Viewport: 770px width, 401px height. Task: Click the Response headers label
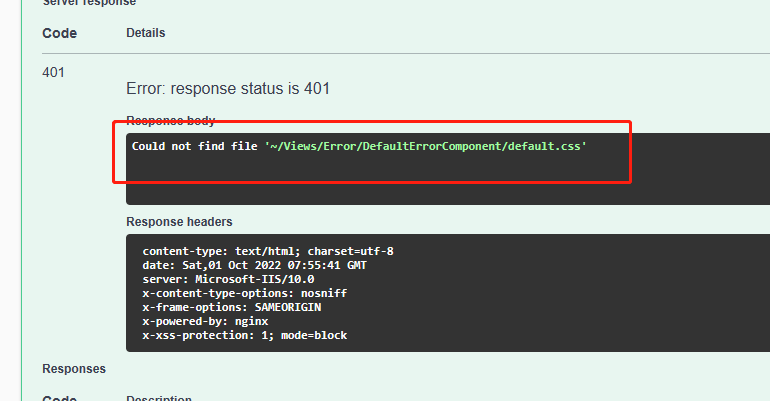[179, 221]
